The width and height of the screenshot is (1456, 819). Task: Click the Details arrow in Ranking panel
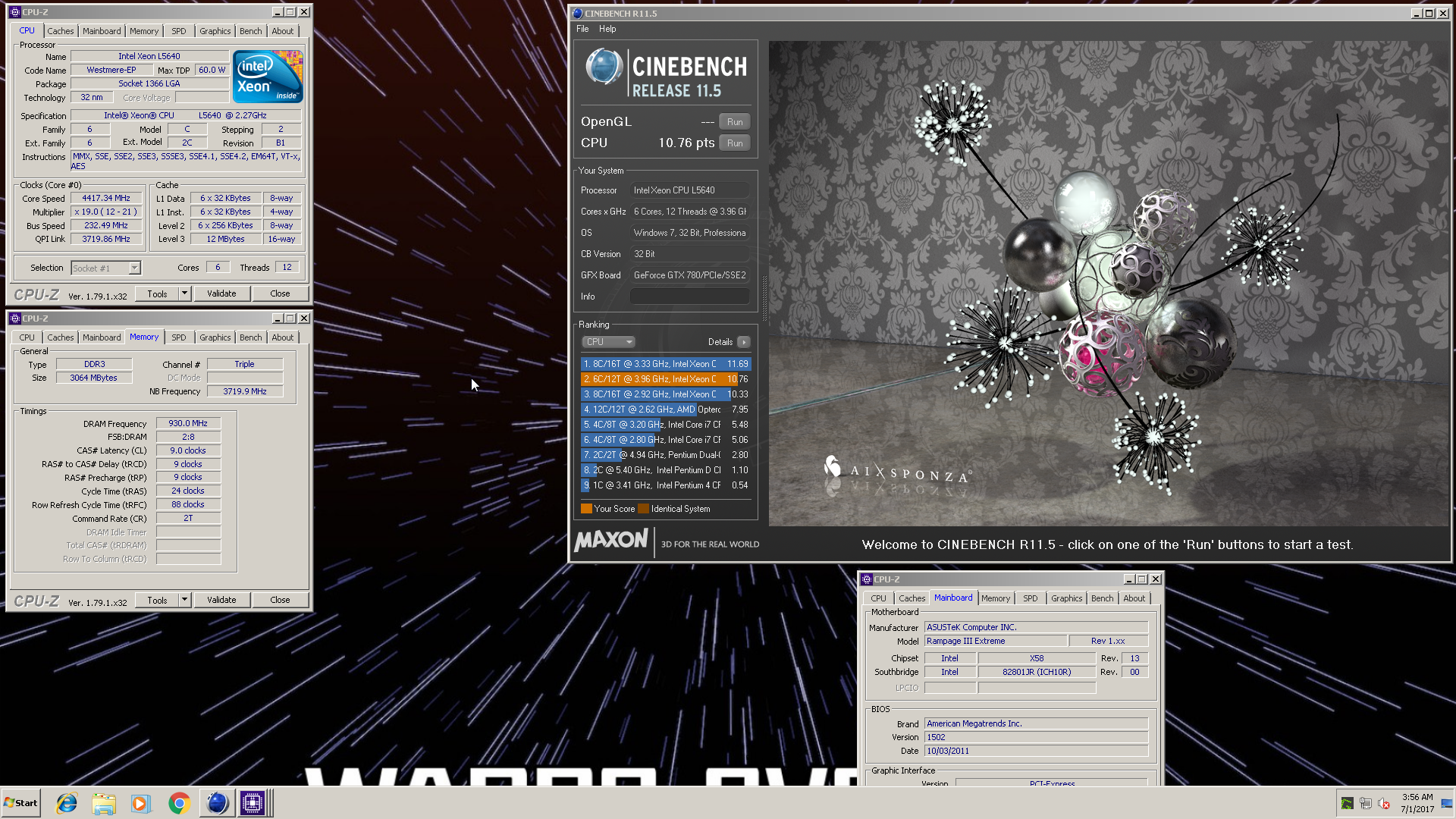744,342
